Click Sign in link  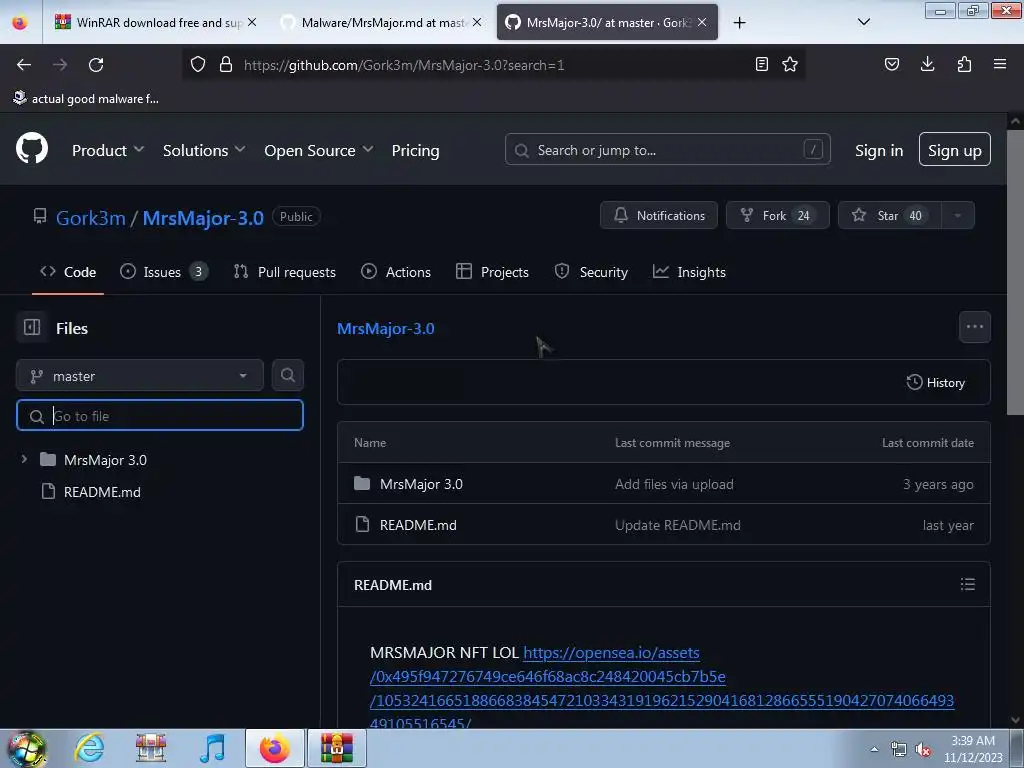(878, 150)
